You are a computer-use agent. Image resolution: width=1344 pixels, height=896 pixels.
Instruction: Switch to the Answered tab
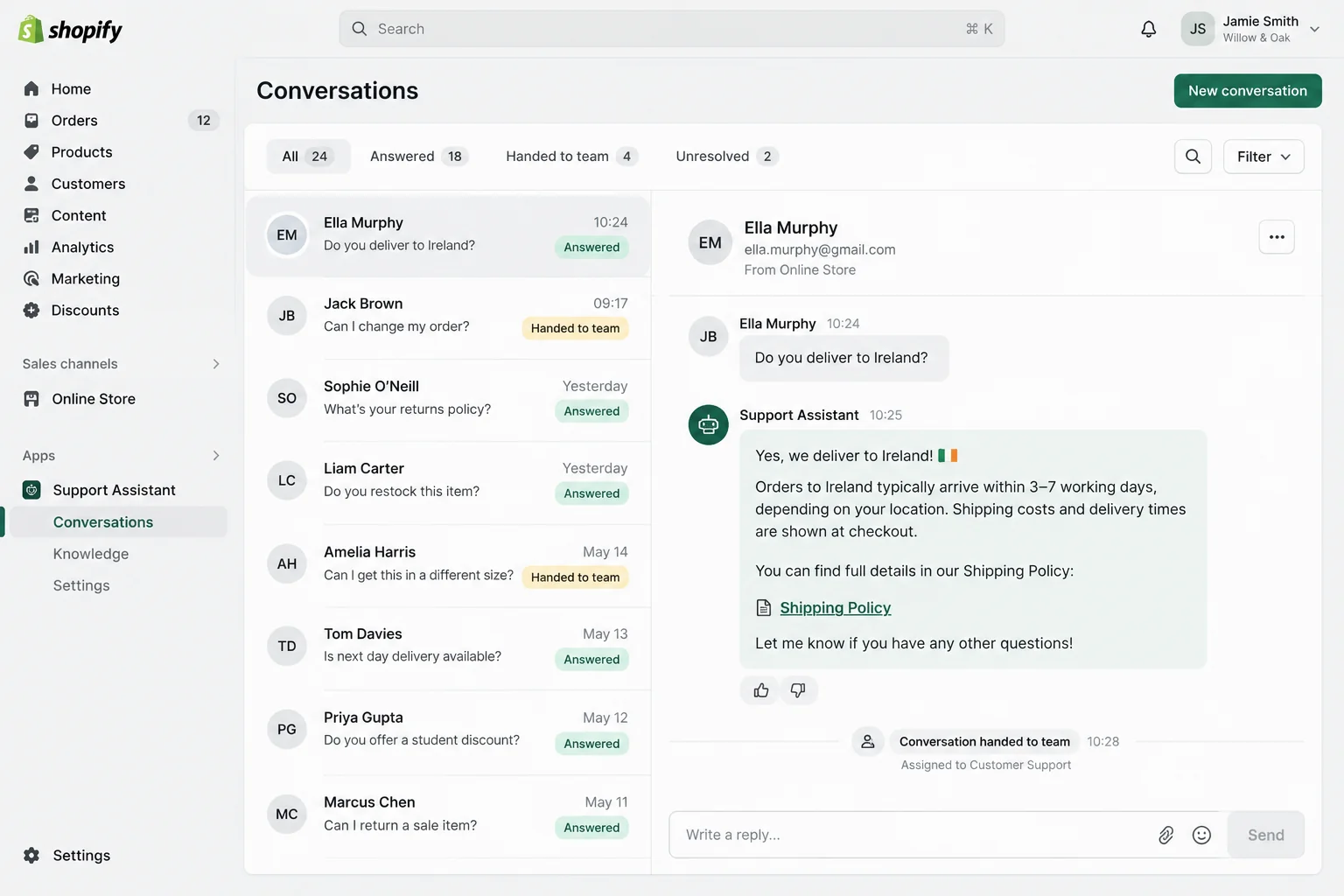419,157
